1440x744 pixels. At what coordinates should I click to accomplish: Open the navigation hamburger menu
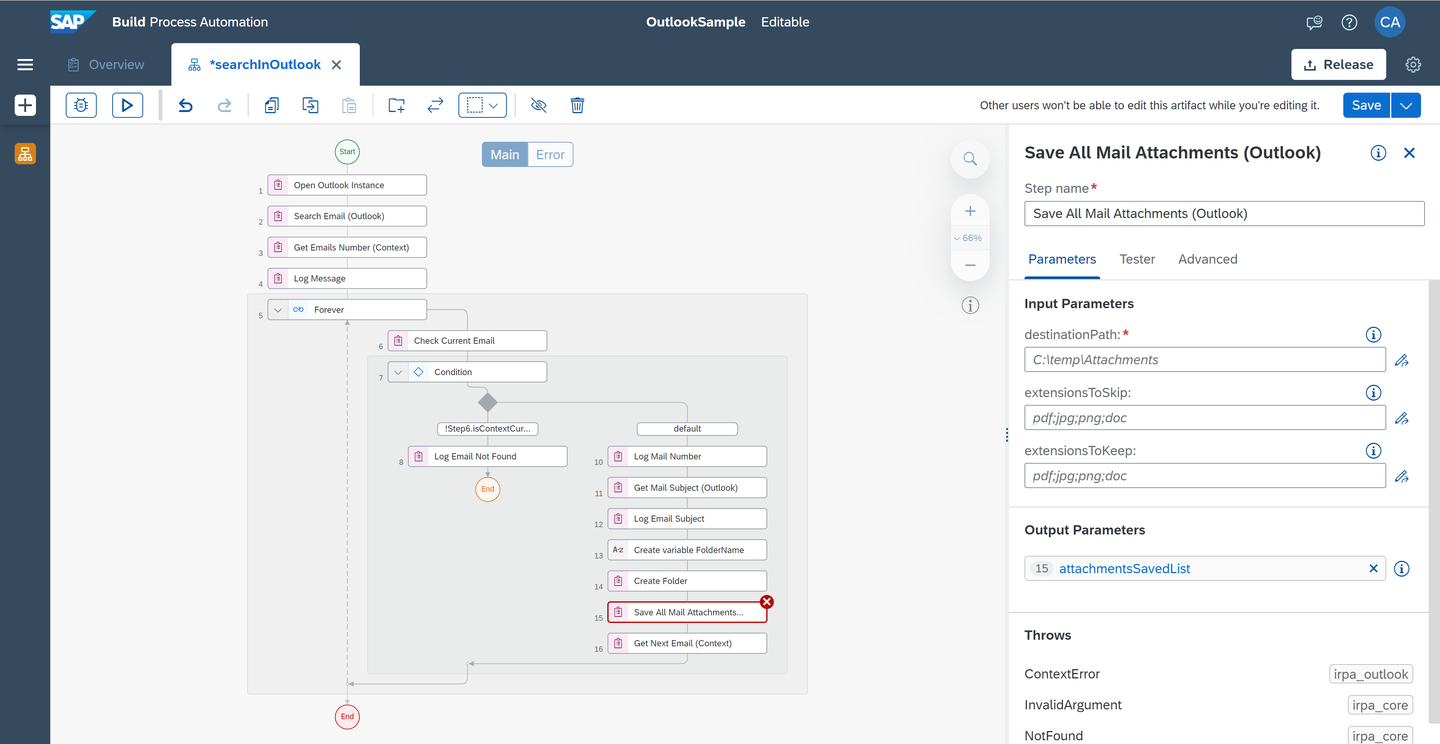tap(25, 65)
